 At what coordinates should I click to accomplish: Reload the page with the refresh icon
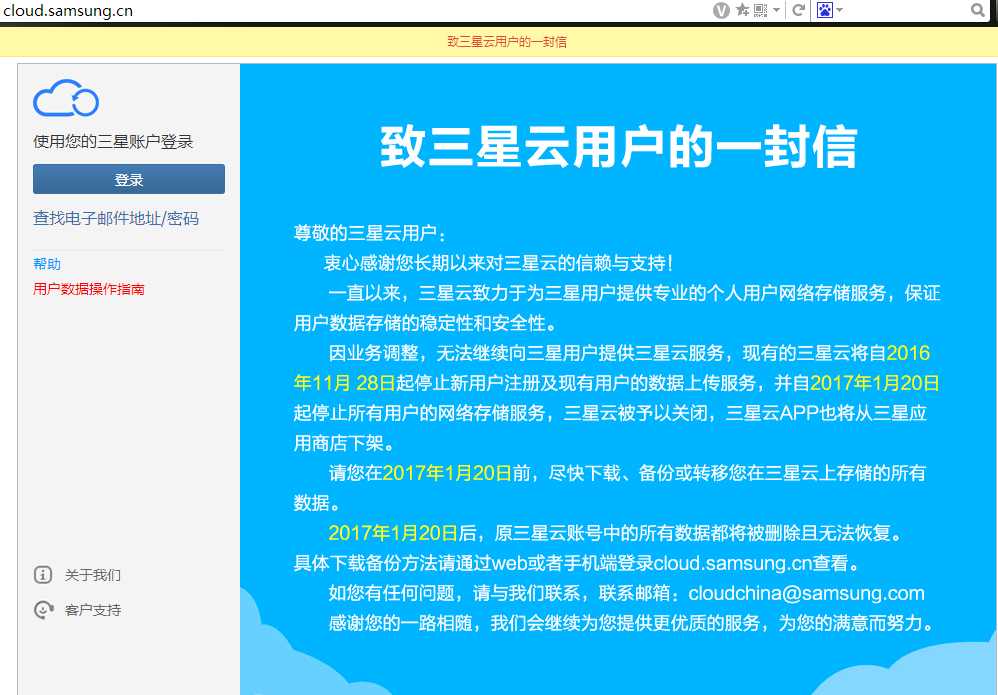pos(799,10)
